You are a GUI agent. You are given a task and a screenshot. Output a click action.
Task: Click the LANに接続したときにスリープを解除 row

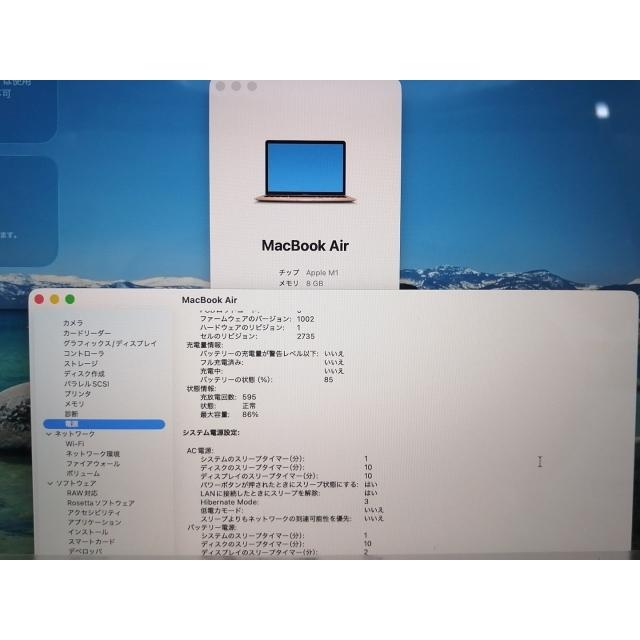pos(289,493)
